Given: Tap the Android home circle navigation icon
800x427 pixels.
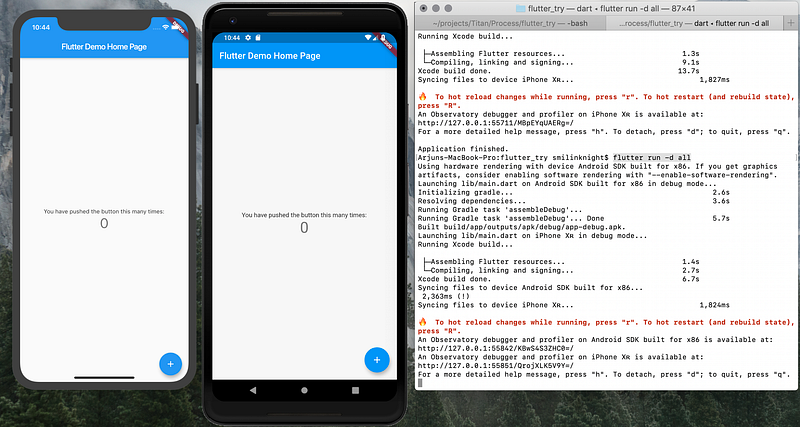Looking at the screenshot, I should pyautogui.click(x=305, y=390).
